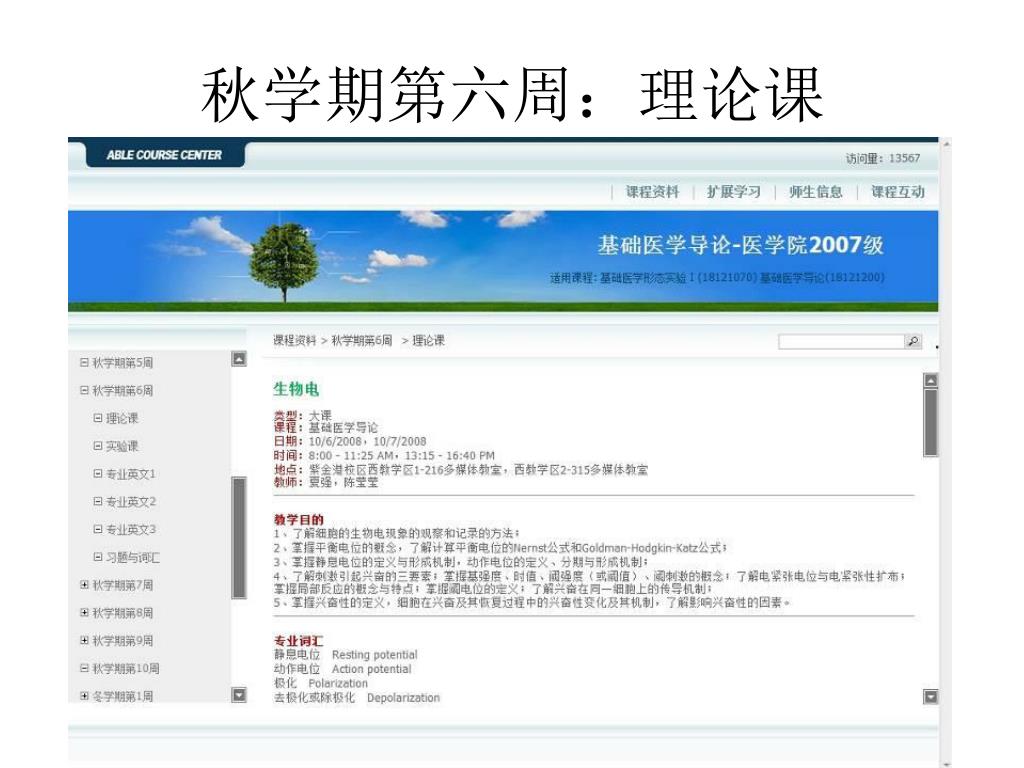1024x768 pixels.
Task: Expand the 秋学期第9周 tree node
Action: tap(84, 641)
